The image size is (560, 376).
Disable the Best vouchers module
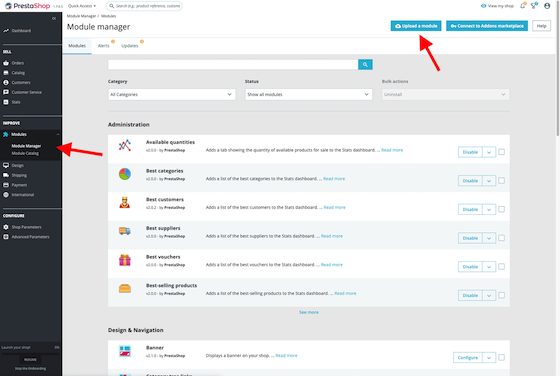tap(470, 267)
